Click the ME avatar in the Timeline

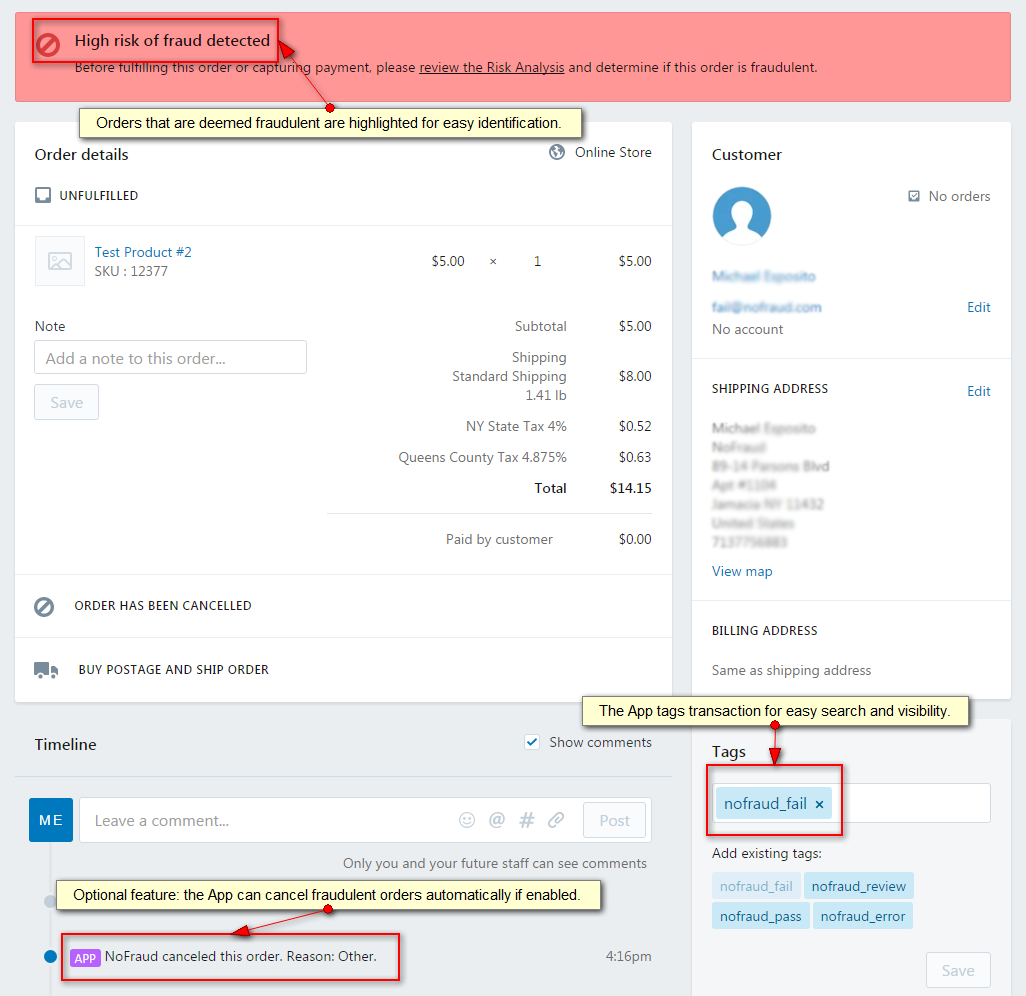coord(50,818)
